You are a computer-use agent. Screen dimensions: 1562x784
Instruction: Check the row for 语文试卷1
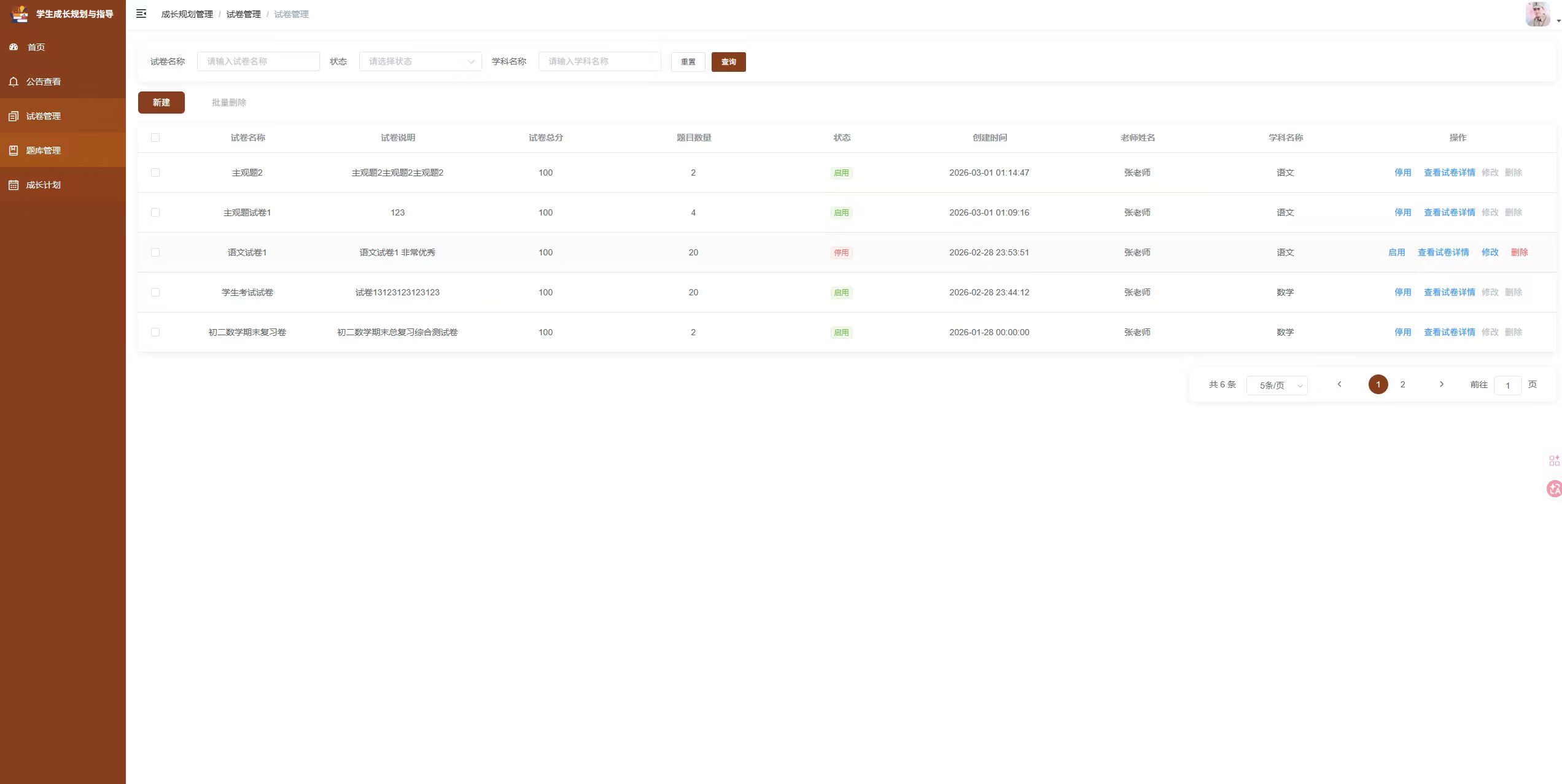pos(155,252)
